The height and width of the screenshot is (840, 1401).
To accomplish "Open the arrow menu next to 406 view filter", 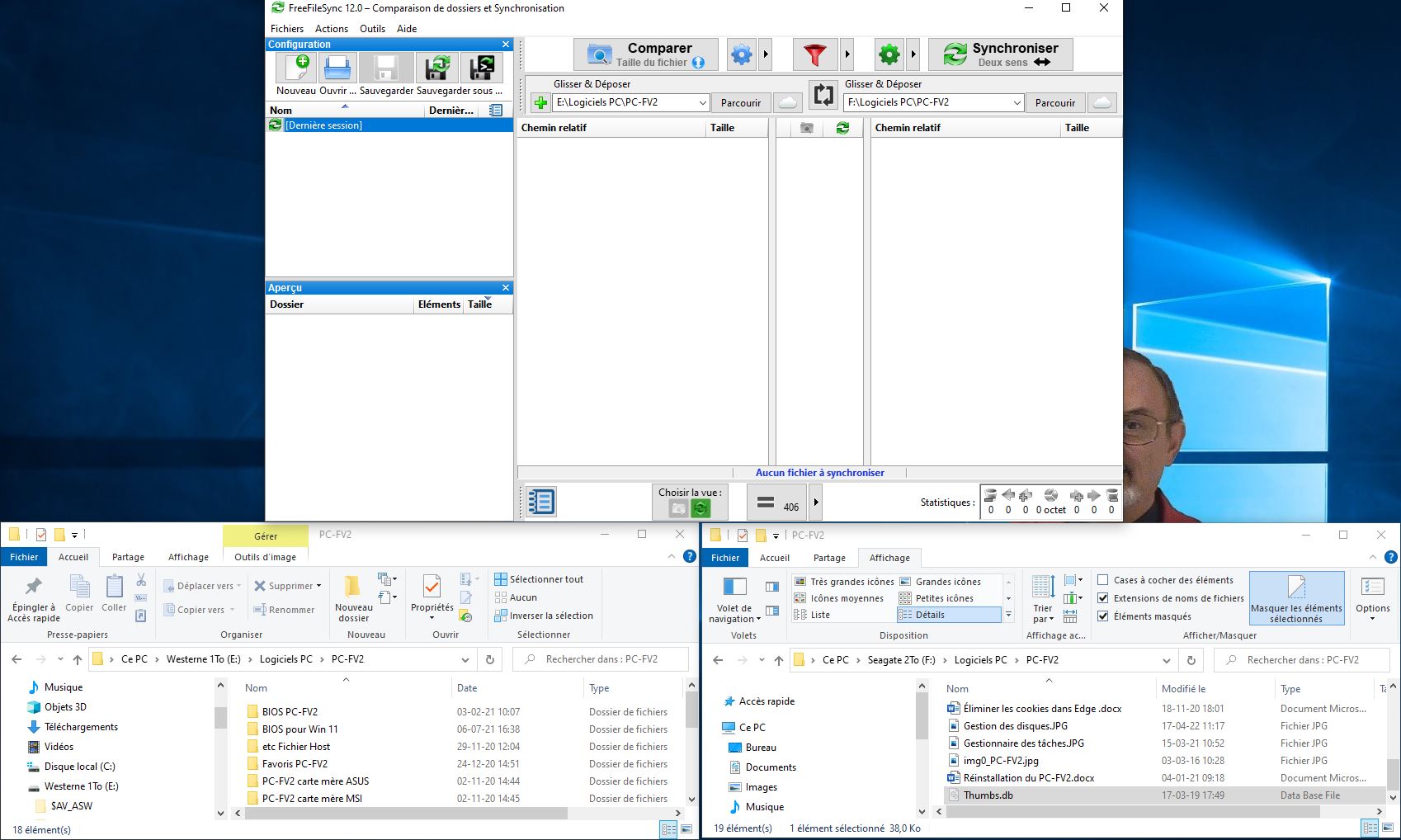I will (816, 503).
